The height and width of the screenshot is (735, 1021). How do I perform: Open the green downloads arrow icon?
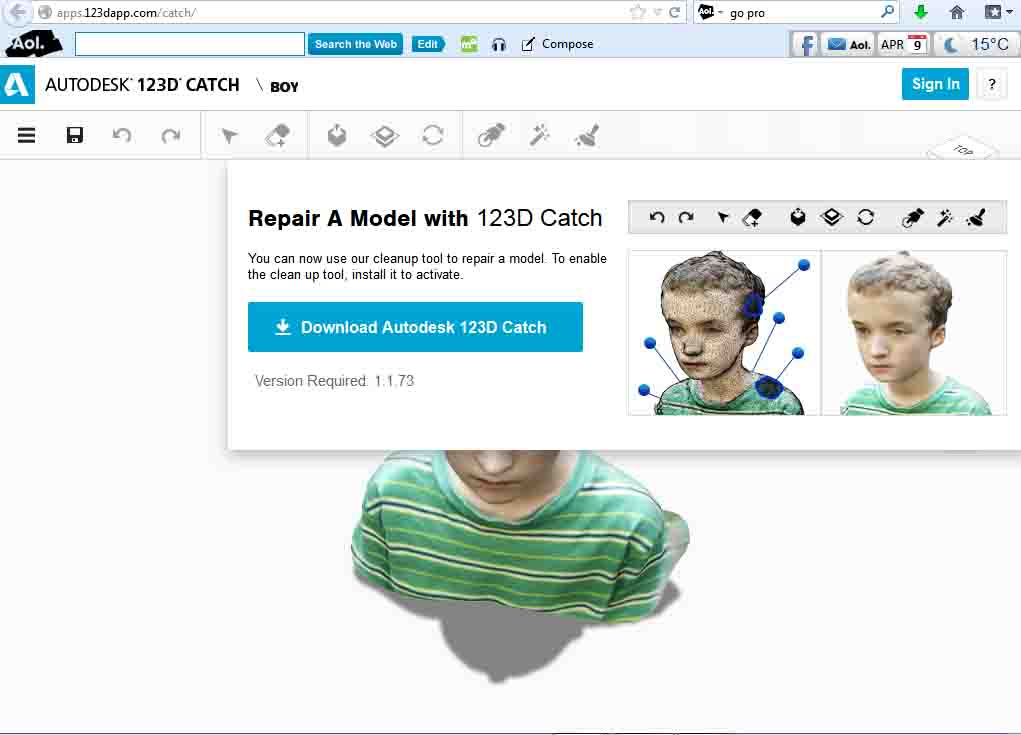point(921,12)
